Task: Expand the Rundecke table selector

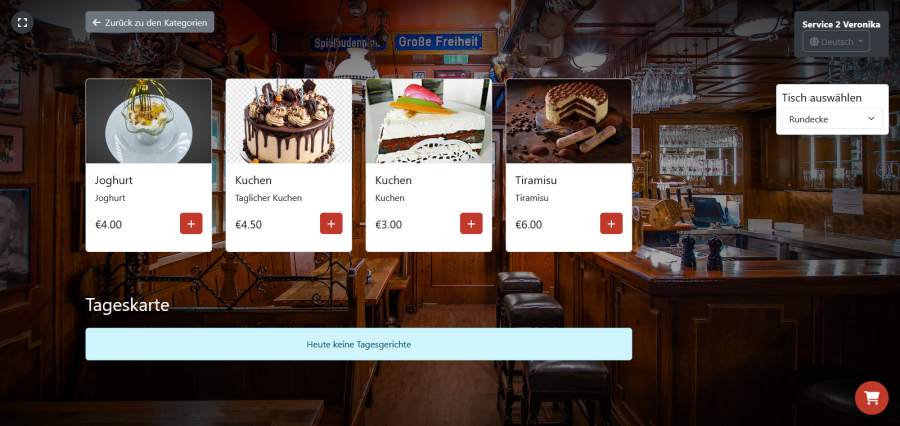Action: (832, 119)
